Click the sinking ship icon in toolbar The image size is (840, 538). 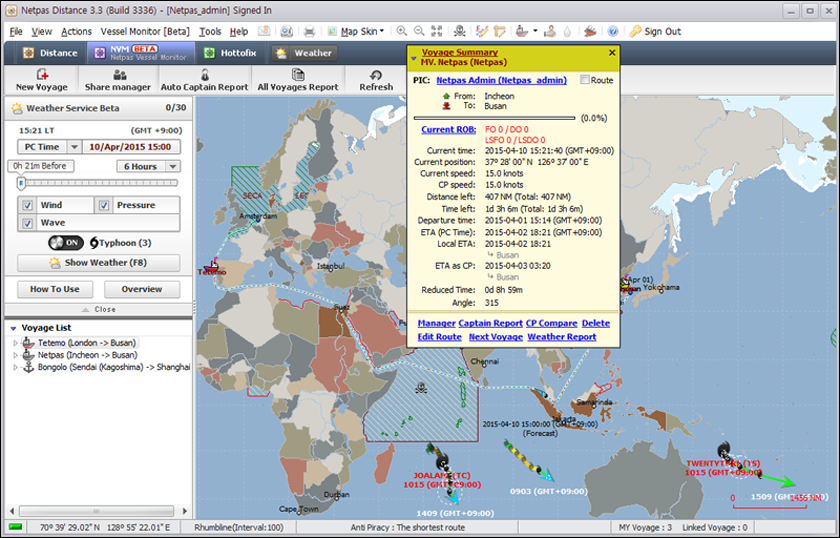pyautogui.click(x=590, y=31)
